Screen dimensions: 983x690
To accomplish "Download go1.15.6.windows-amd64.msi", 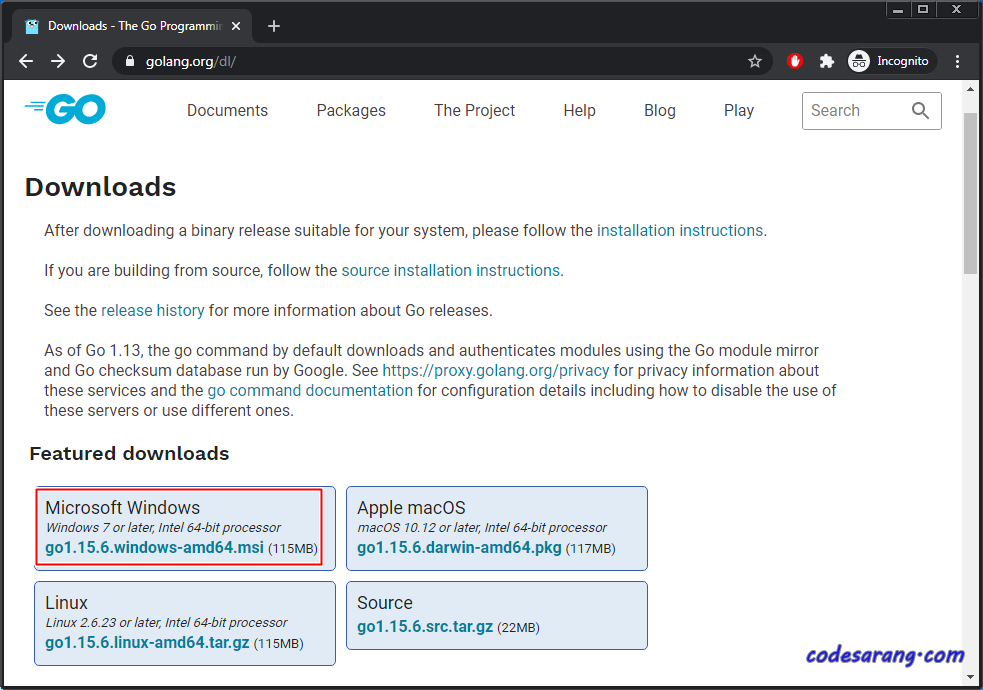I will 154,547.
